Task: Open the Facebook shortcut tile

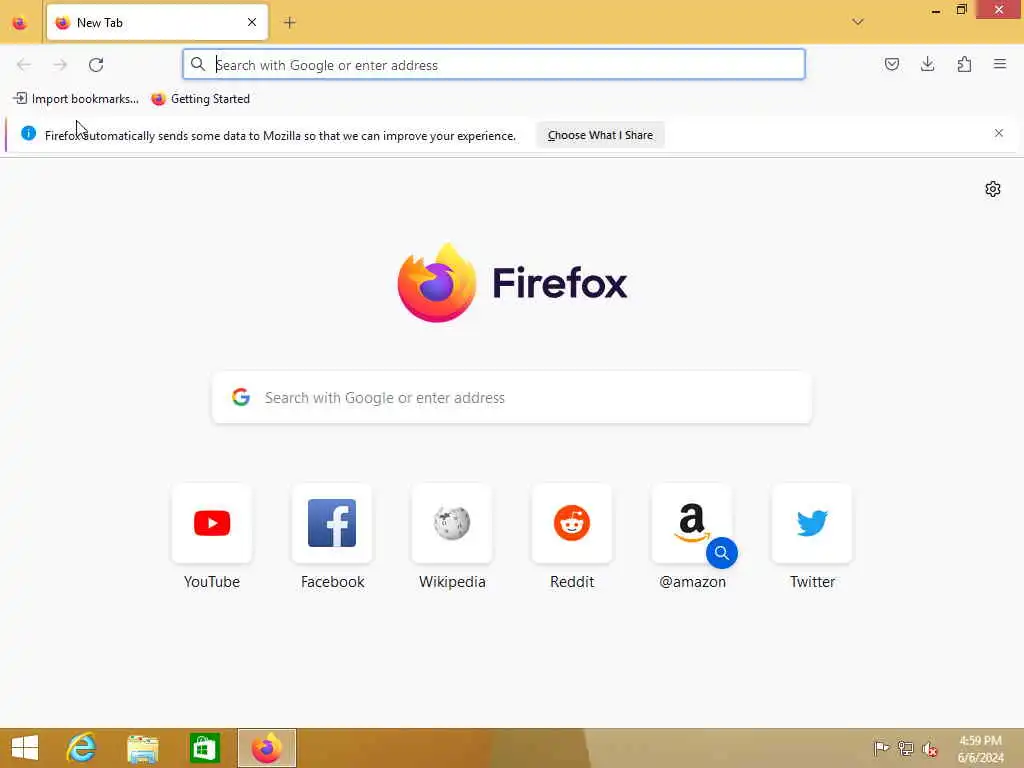Action: click(332, 523)
